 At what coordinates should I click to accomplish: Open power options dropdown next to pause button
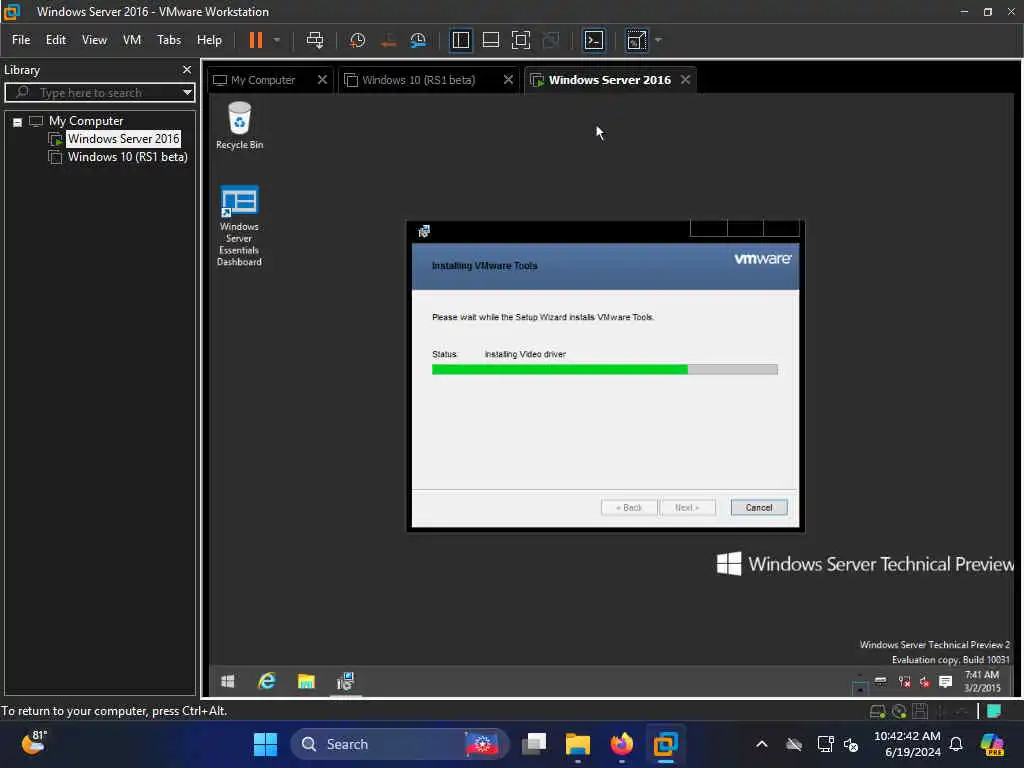click(277, 40)
